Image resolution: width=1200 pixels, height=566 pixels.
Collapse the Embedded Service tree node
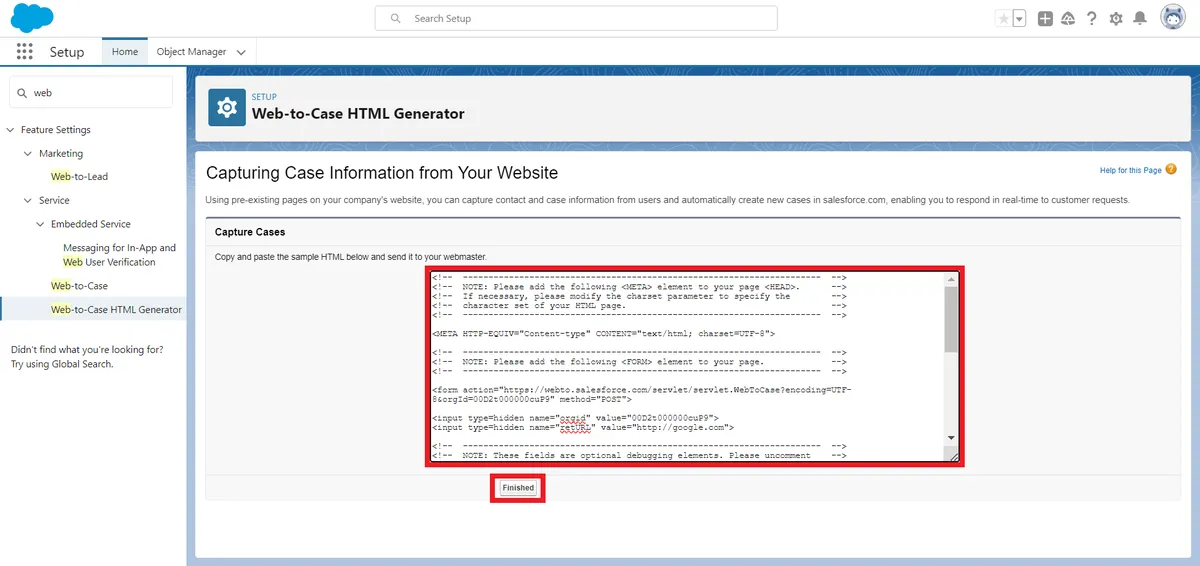pos(41,224)
